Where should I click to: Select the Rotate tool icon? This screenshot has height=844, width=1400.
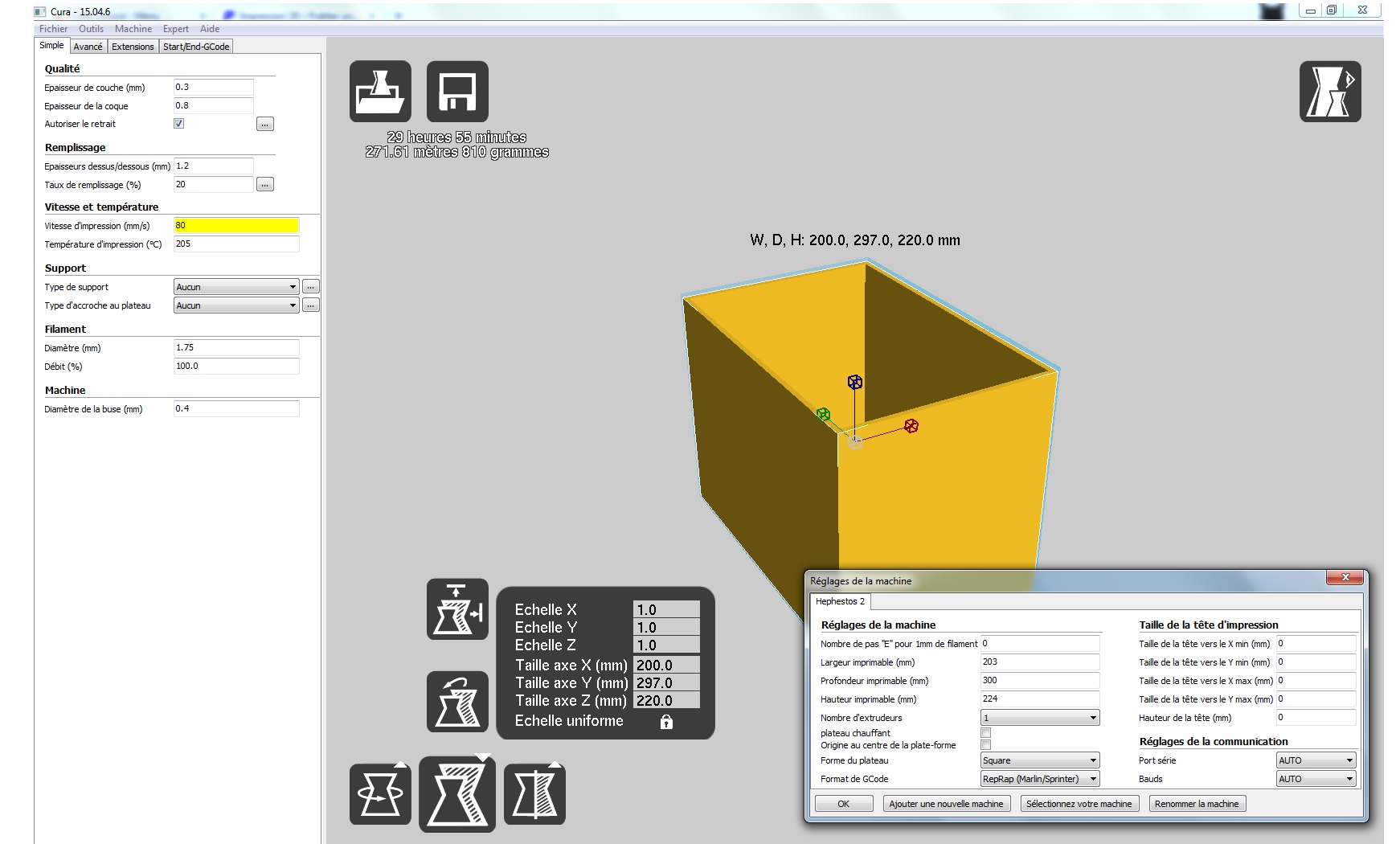pyautogui.click(x=380, y=794)
